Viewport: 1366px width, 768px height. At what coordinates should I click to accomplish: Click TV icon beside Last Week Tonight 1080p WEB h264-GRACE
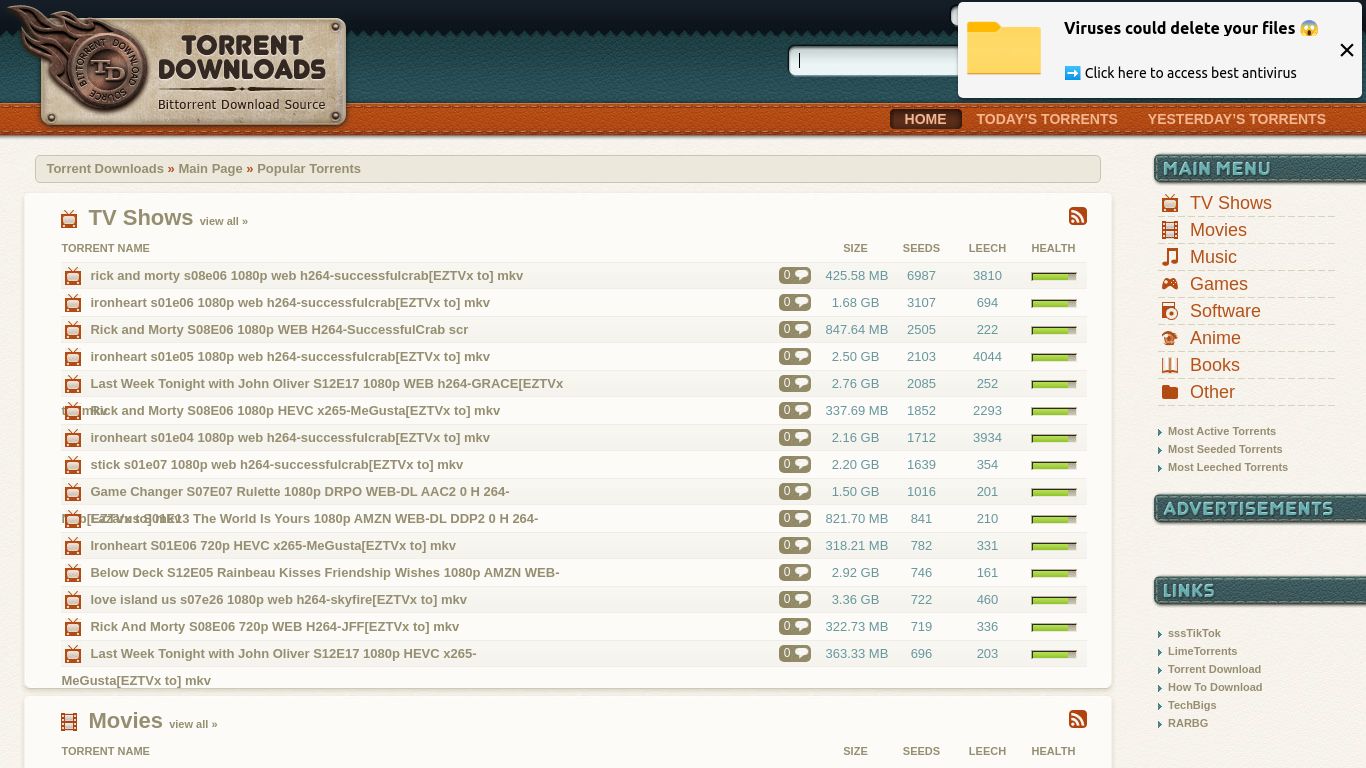click(73, 385)
